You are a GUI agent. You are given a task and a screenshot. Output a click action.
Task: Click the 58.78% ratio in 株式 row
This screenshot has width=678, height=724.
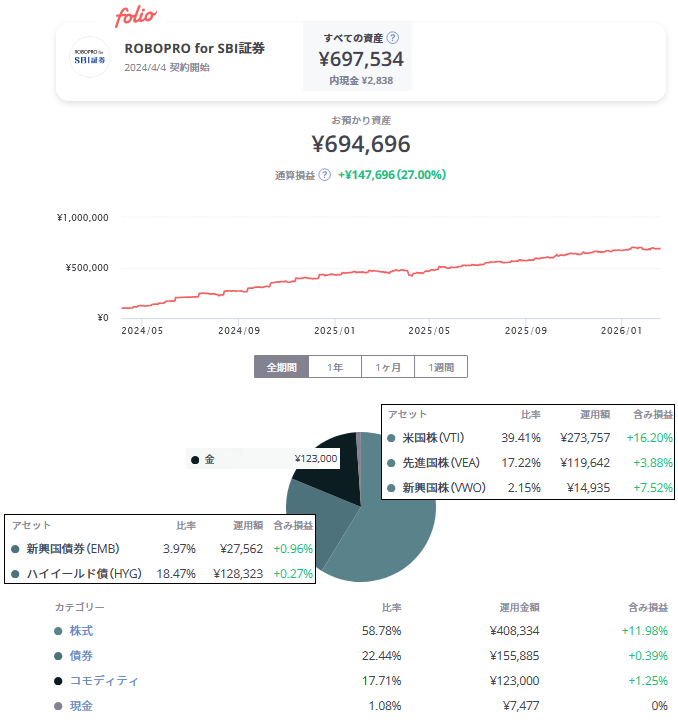[x=381, y=631]
